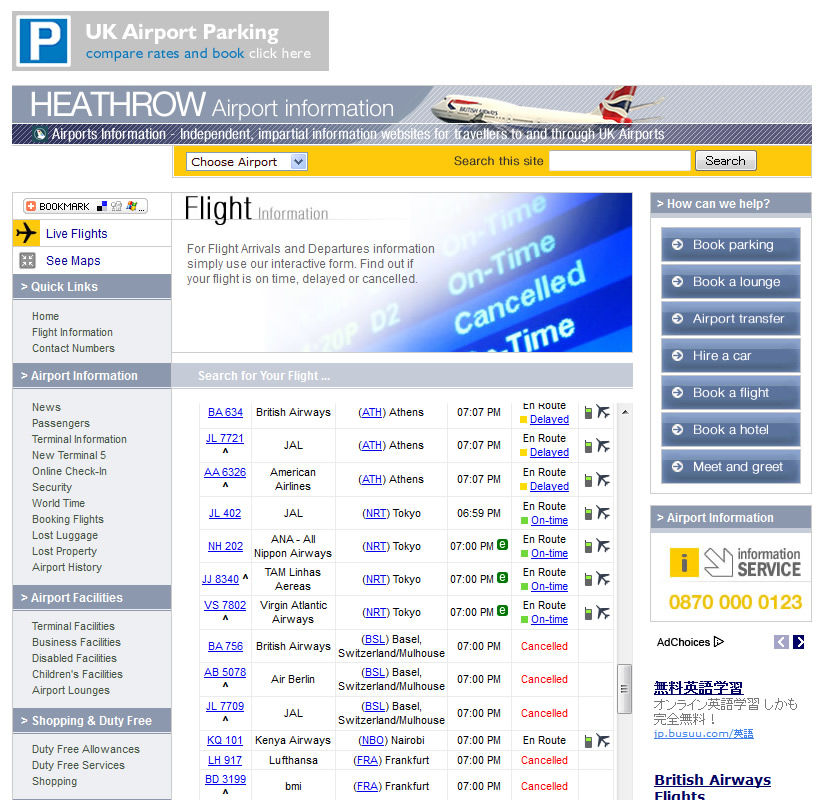The width and height of the screenshot is (824, 800).
Task: Open the Flight Information quick link
Action: 72,332
